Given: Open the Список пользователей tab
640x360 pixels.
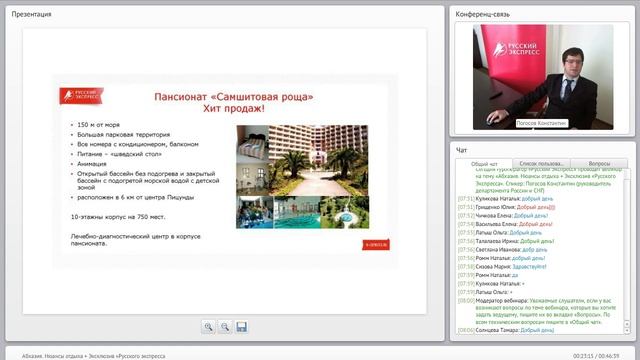Looking at the screenshot, I should (541, 163).
